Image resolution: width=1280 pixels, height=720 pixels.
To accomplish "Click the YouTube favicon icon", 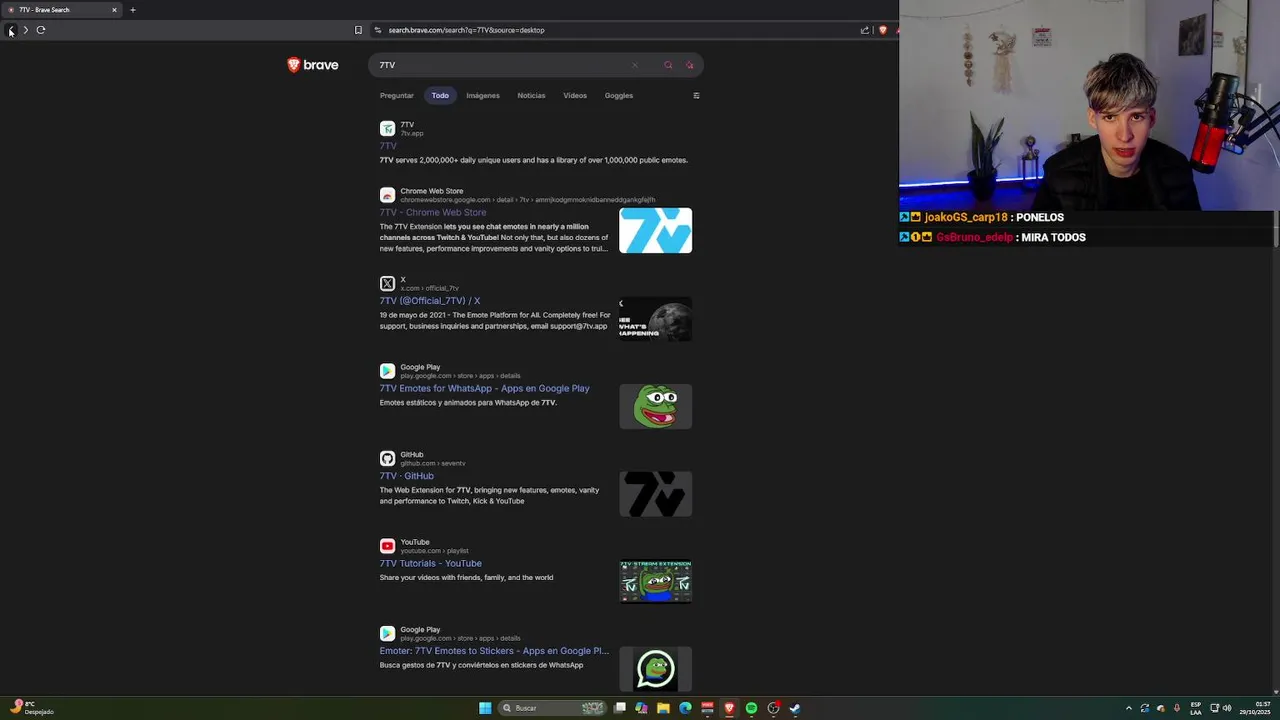I will coord(387,546).
